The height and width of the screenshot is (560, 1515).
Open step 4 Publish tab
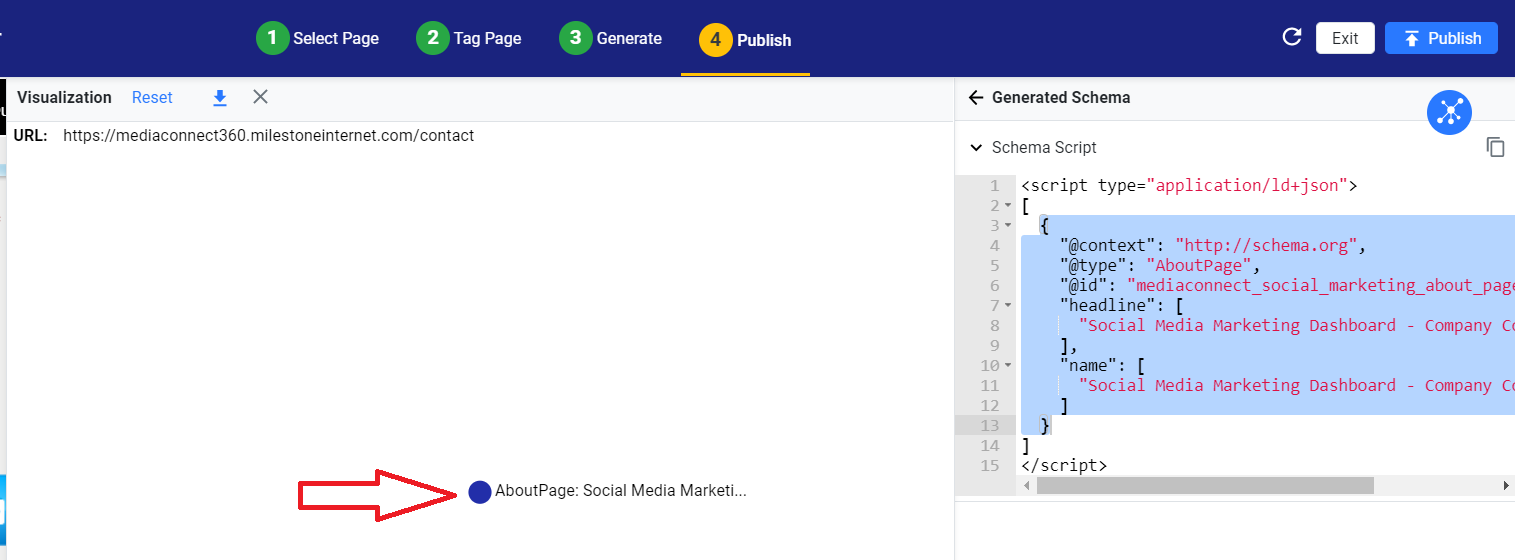point(746,40)
